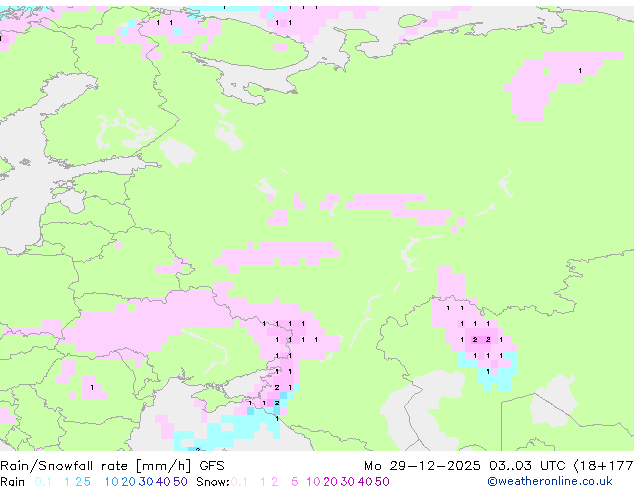Click the 'Rain/Snowfall rate [mm/h] GFS' title
This screenshot has height=490, width=634.
(112, 466)
